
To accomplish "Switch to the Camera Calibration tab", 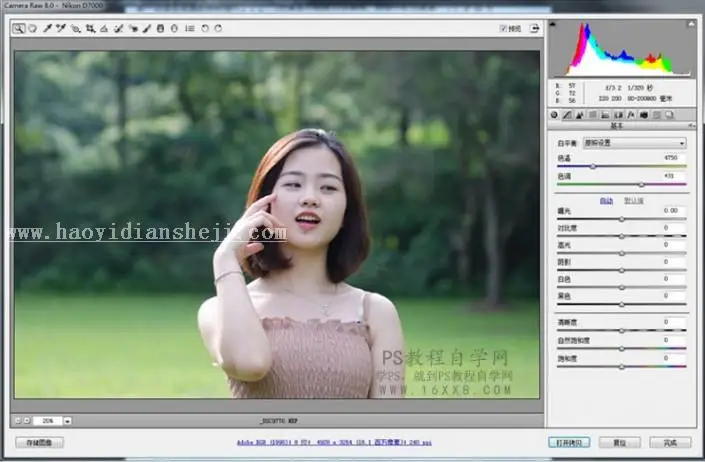I will 644,115.
